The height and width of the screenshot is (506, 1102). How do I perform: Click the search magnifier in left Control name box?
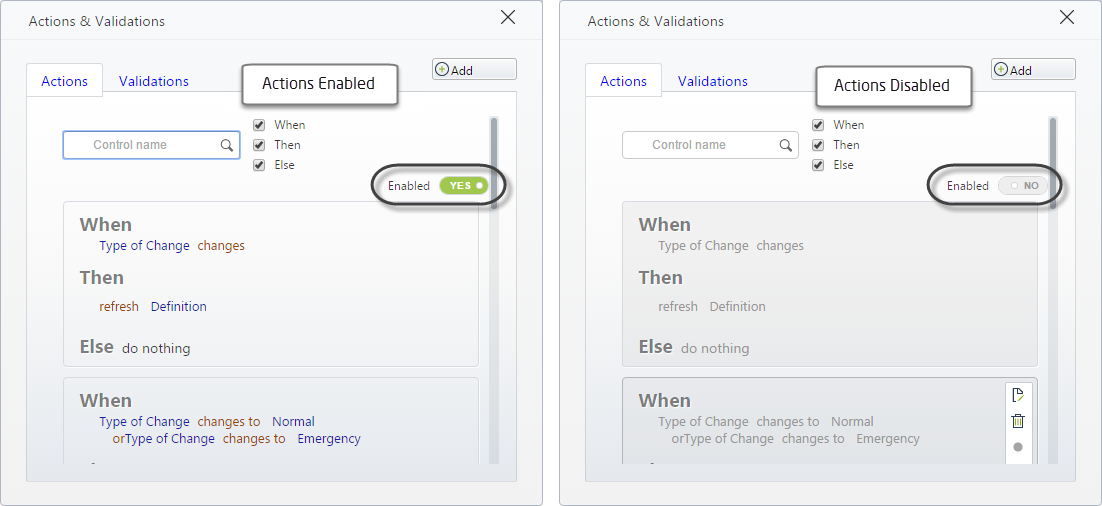click(226, 145)
